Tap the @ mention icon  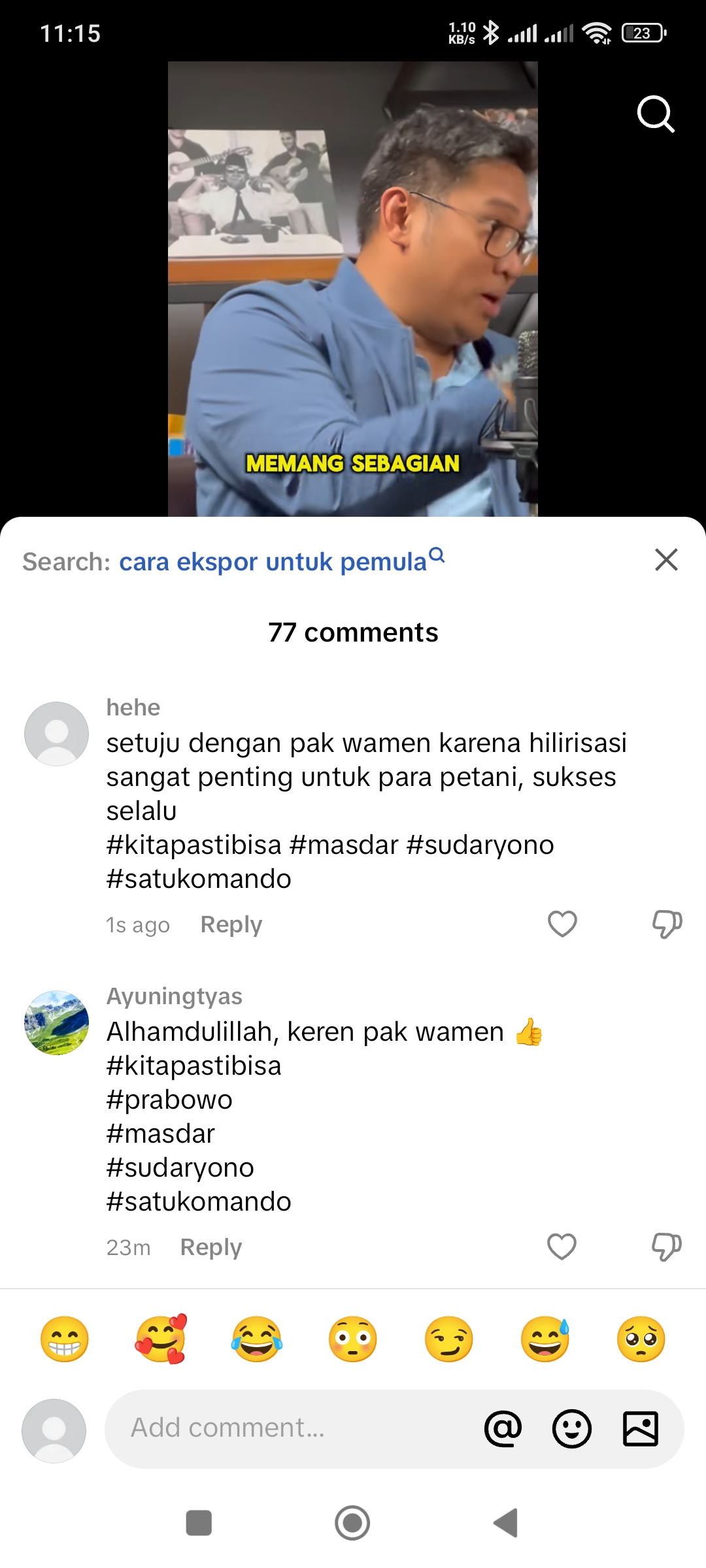tap(503, 1428)
